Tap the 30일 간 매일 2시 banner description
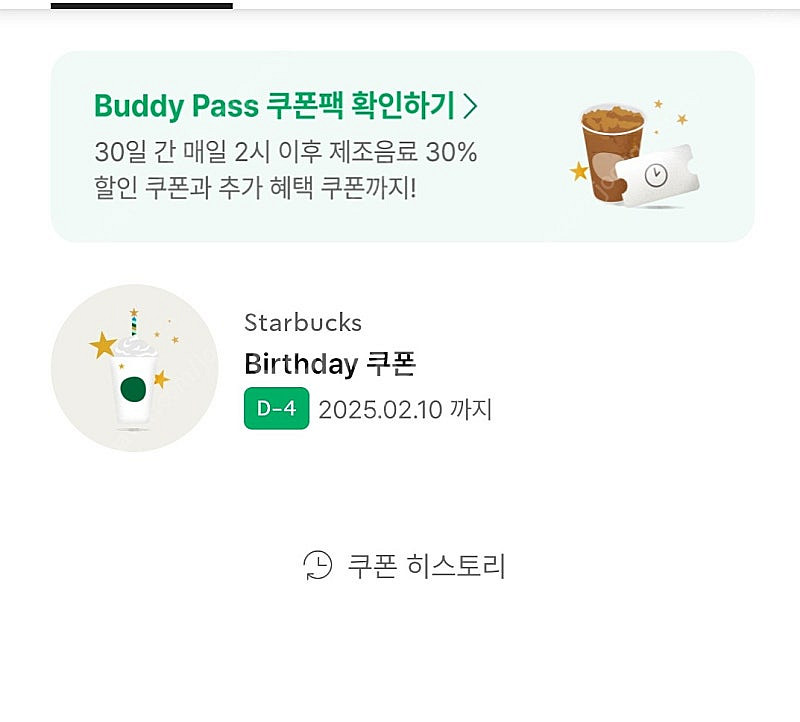 (x=285, y=152)
